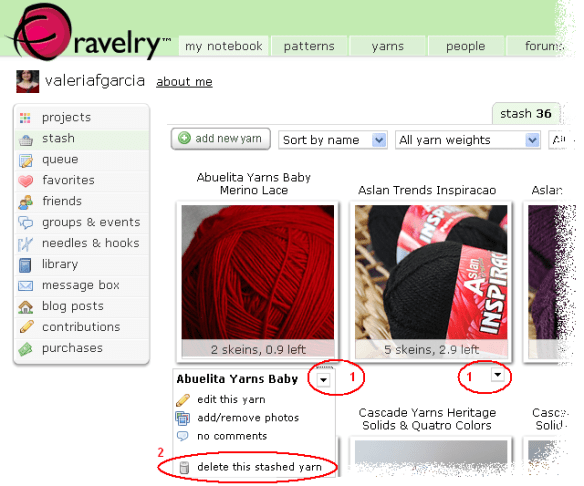Click the add new yarn button
Screen dimensions: 584x486
(221, 139)
